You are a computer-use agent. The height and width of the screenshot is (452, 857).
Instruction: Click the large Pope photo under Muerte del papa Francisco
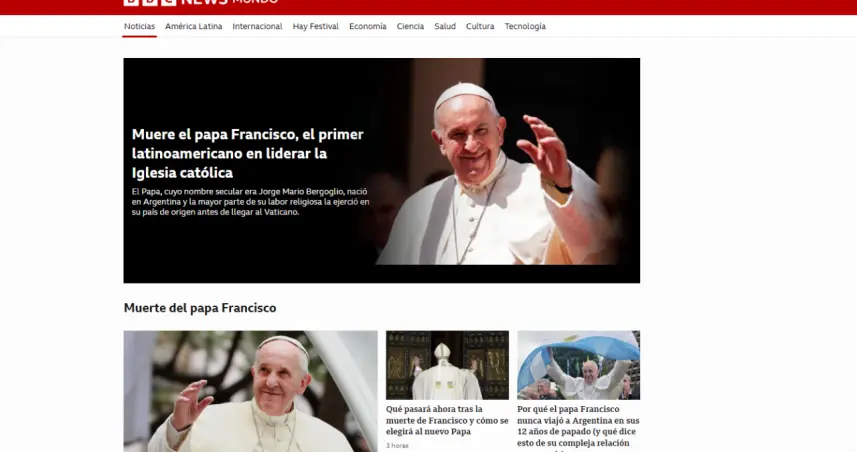pos(250,392)
